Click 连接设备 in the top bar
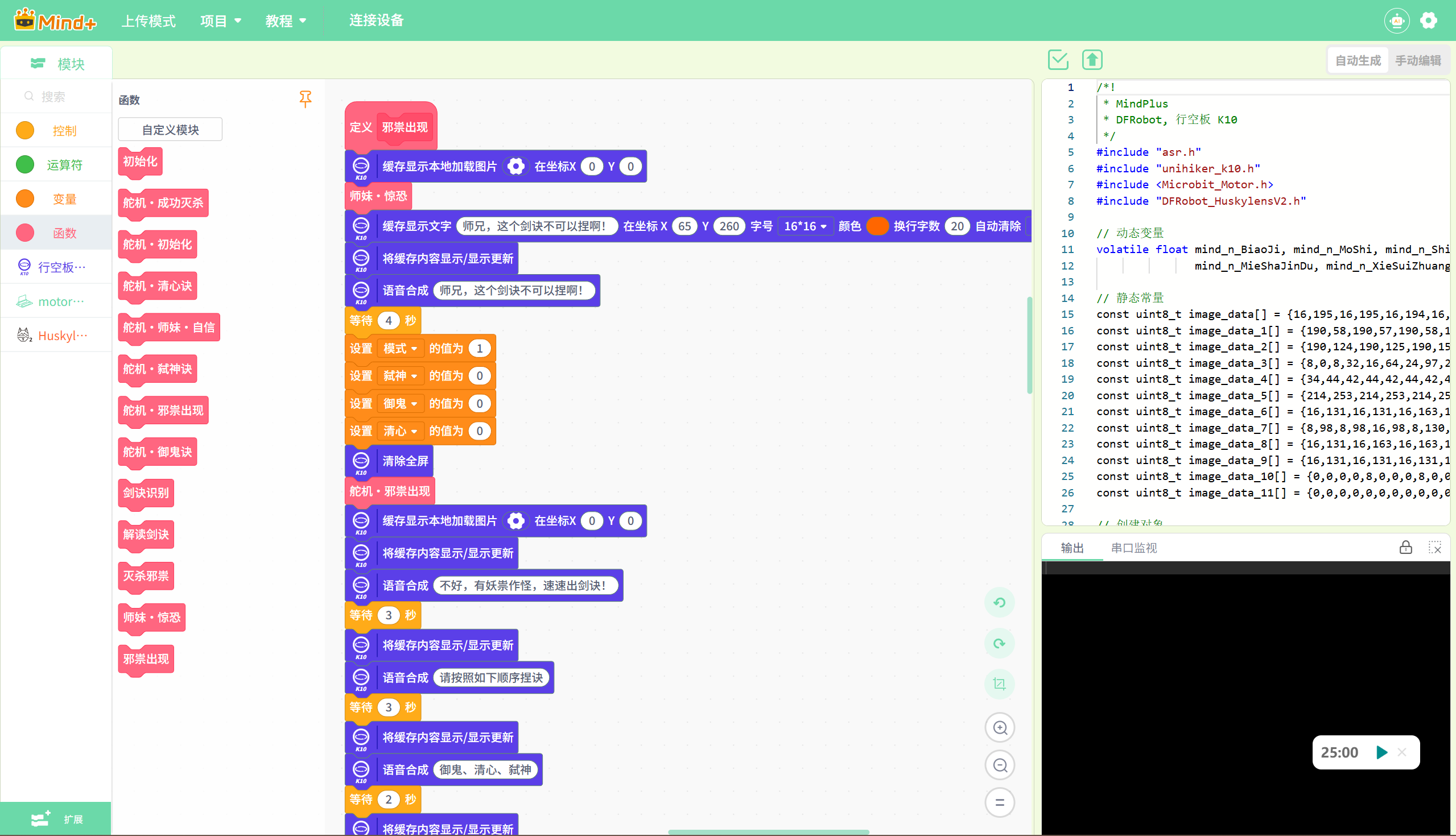This screenshot has height=836, width=1456. point(376,20)
